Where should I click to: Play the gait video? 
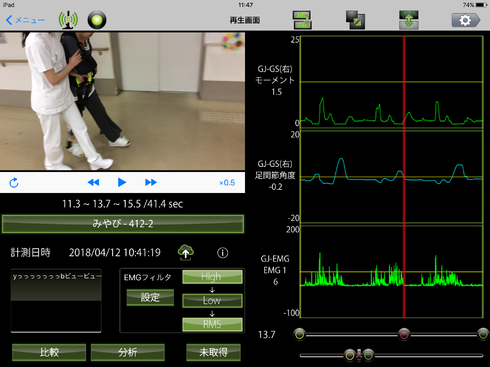[122, 182]
